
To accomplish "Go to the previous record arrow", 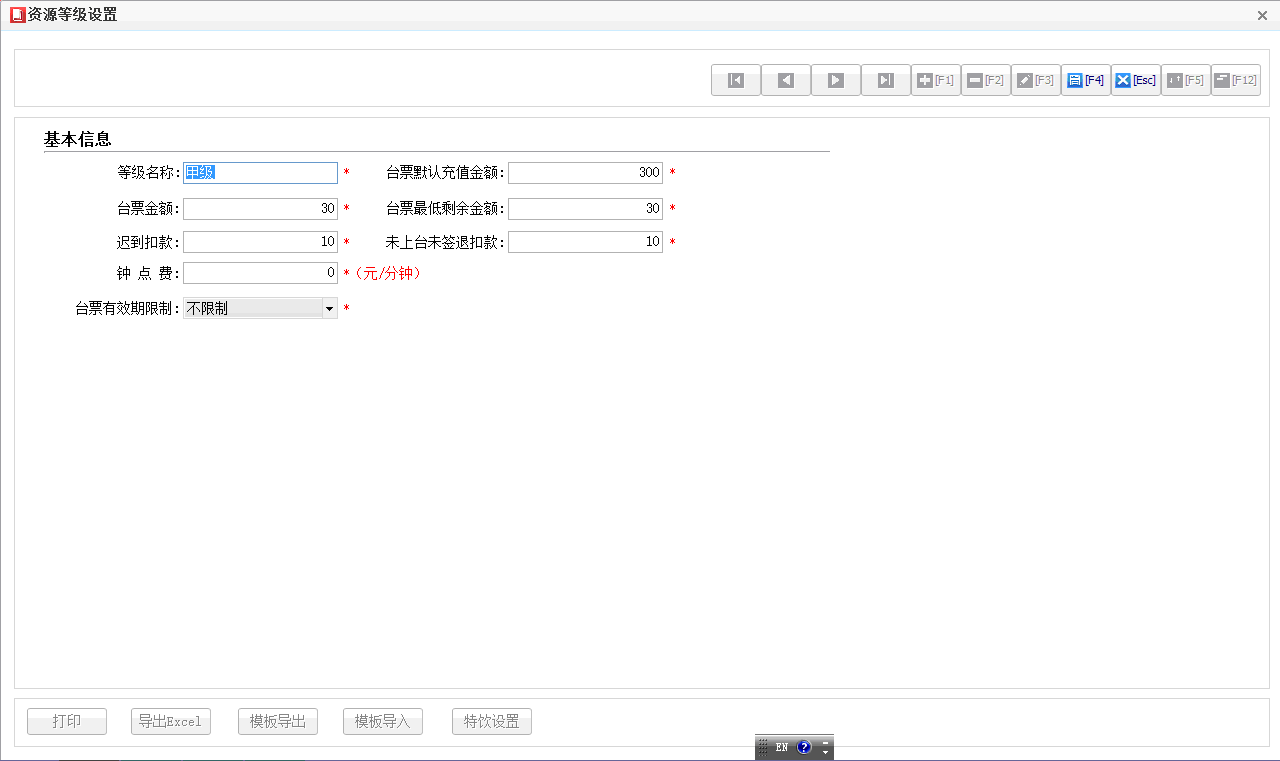I will [786, 80].
